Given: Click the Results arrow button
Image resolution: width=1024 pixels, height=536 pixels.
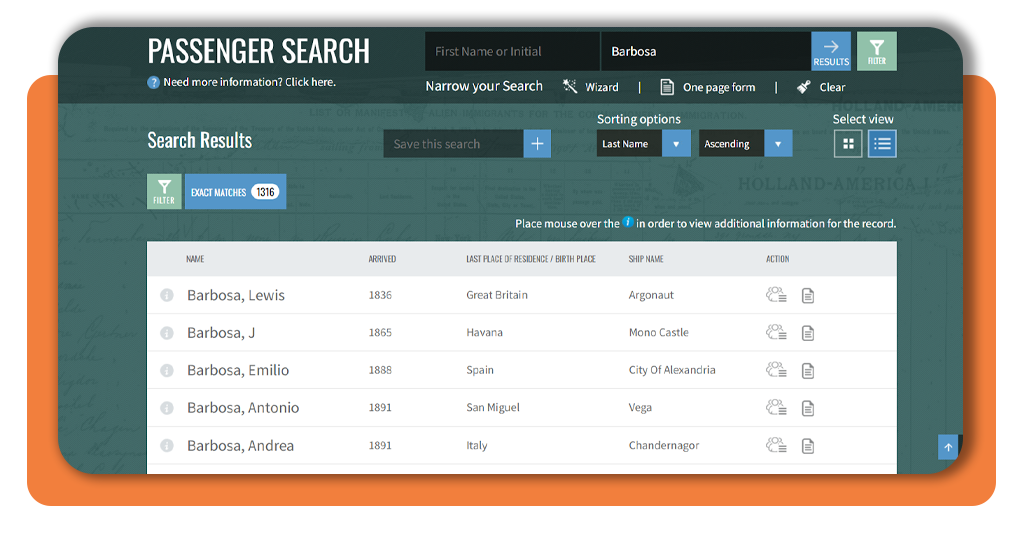Looking at the screenshot, I should (830, 51).
